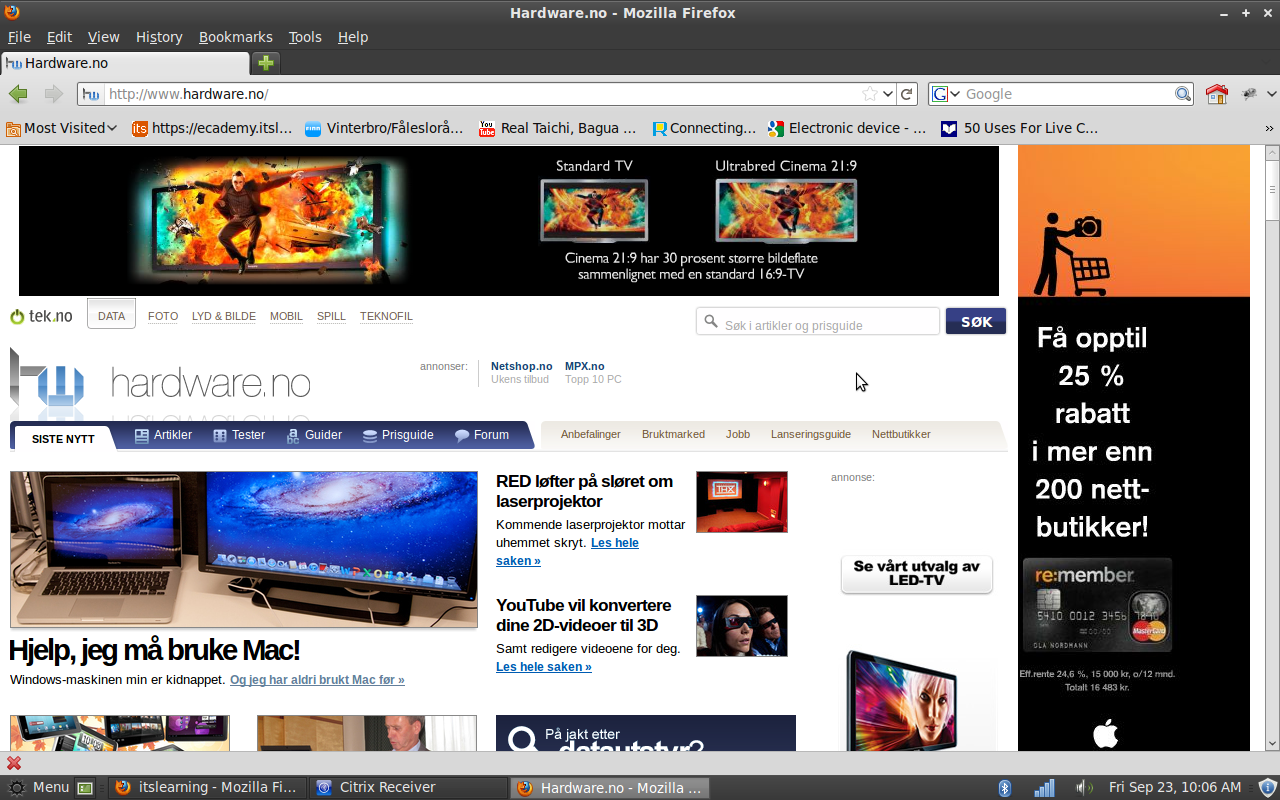This screenshot has height=800, width=1280.
Task: Click 'Se vårt utvalg av LED-TV' button
Action: click(917, 573)
